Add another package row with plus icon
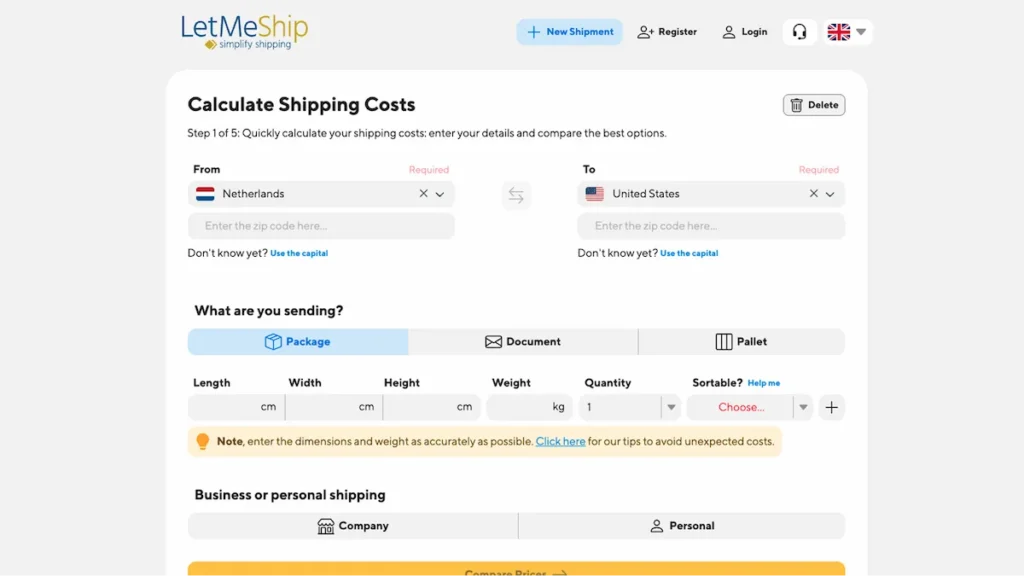Viewport: 1024px width, 576px height. click(832, 407)
